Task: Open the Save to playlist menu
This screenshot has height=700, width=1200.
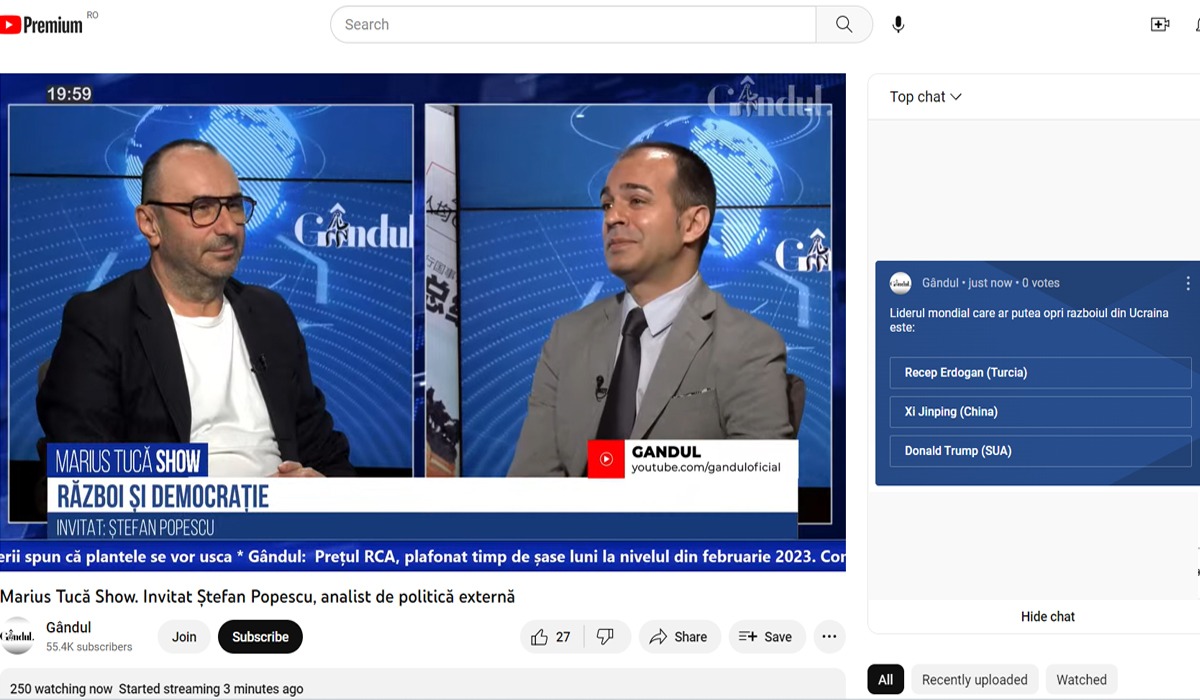Action: coord(765,637)
